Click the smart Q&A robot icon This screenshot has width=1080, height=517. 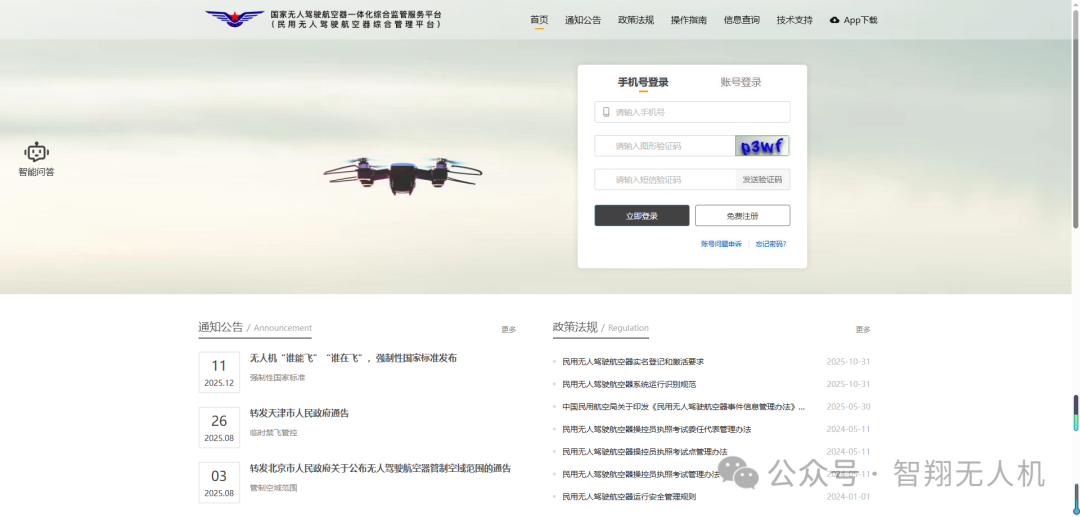pyautogui.click(x=37, y=152)
